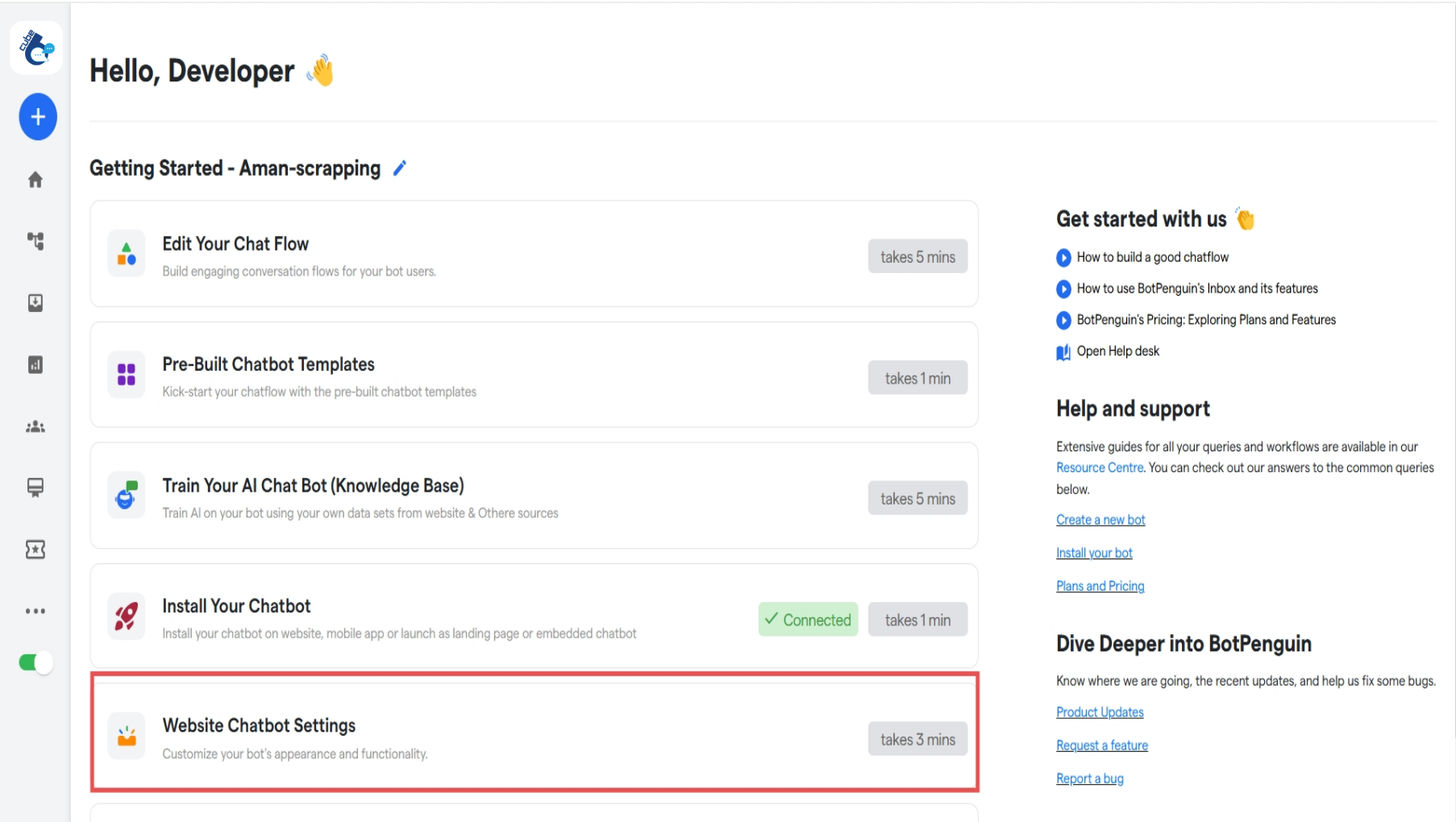Edit the bot name with pencil icon
This screenshot has height=822, width=1456.
400,168
